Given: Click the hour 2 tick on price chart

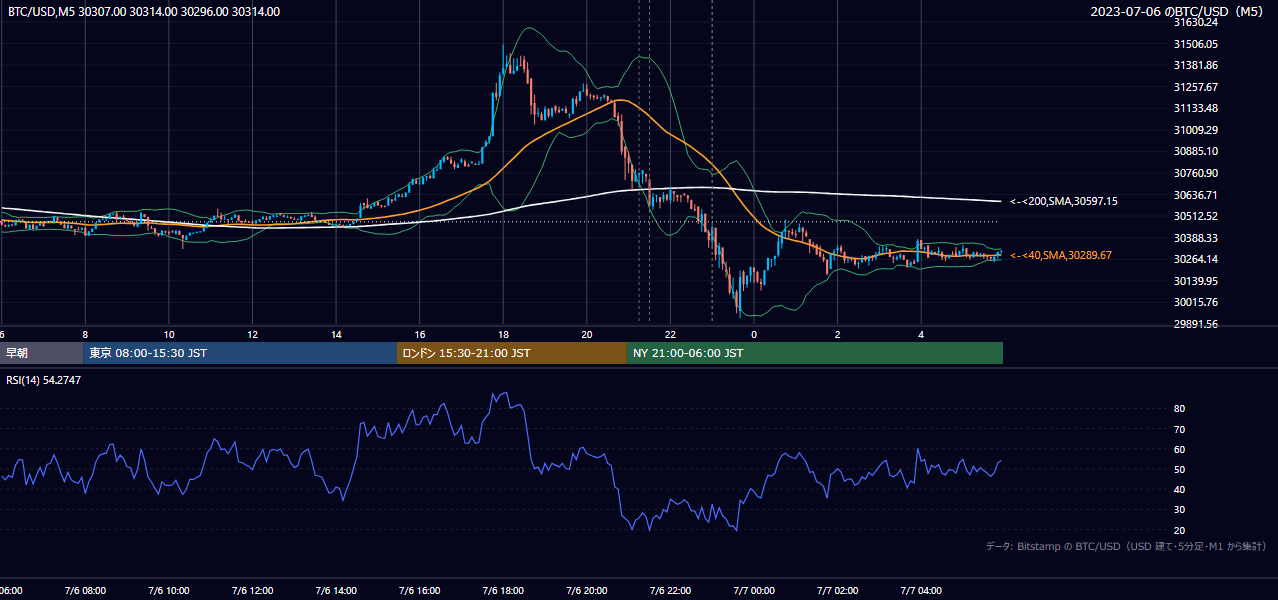Looking at the screenshot, I should coord(838,334).
